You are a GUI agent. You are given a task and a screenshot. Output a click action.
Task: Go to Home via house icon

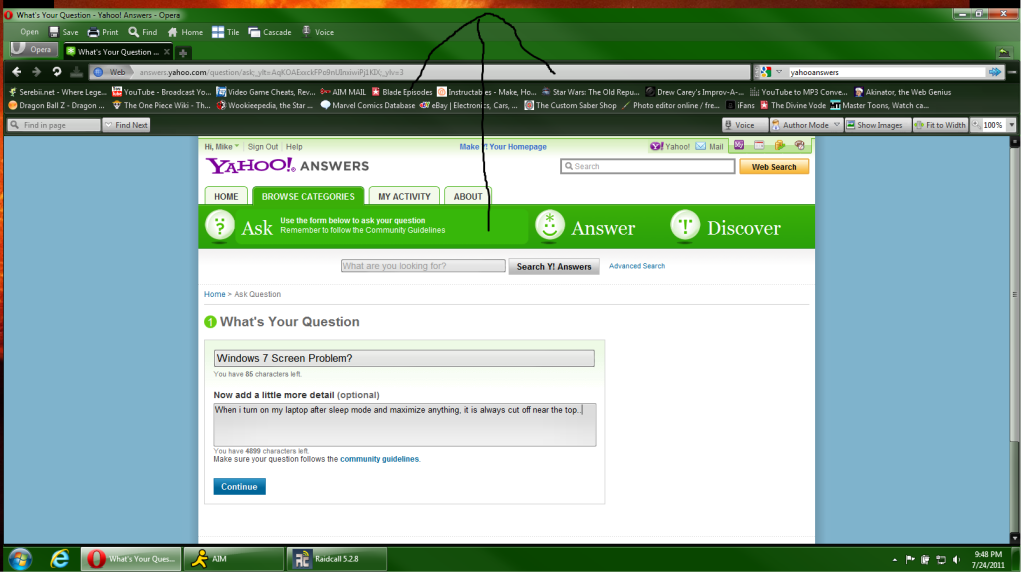point(185,32)
